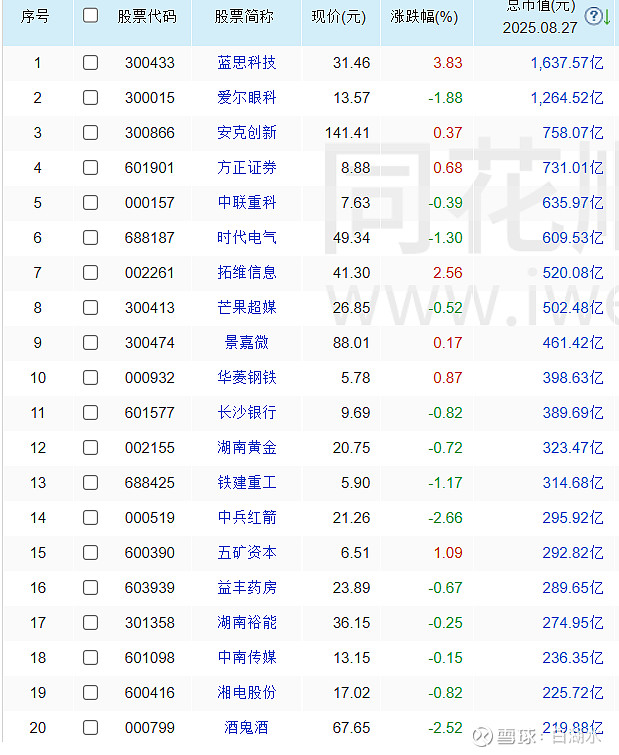Open the 芒果超媒 stock link
Viewport: 619px width, 755px height.
click(x=246, y=308)
